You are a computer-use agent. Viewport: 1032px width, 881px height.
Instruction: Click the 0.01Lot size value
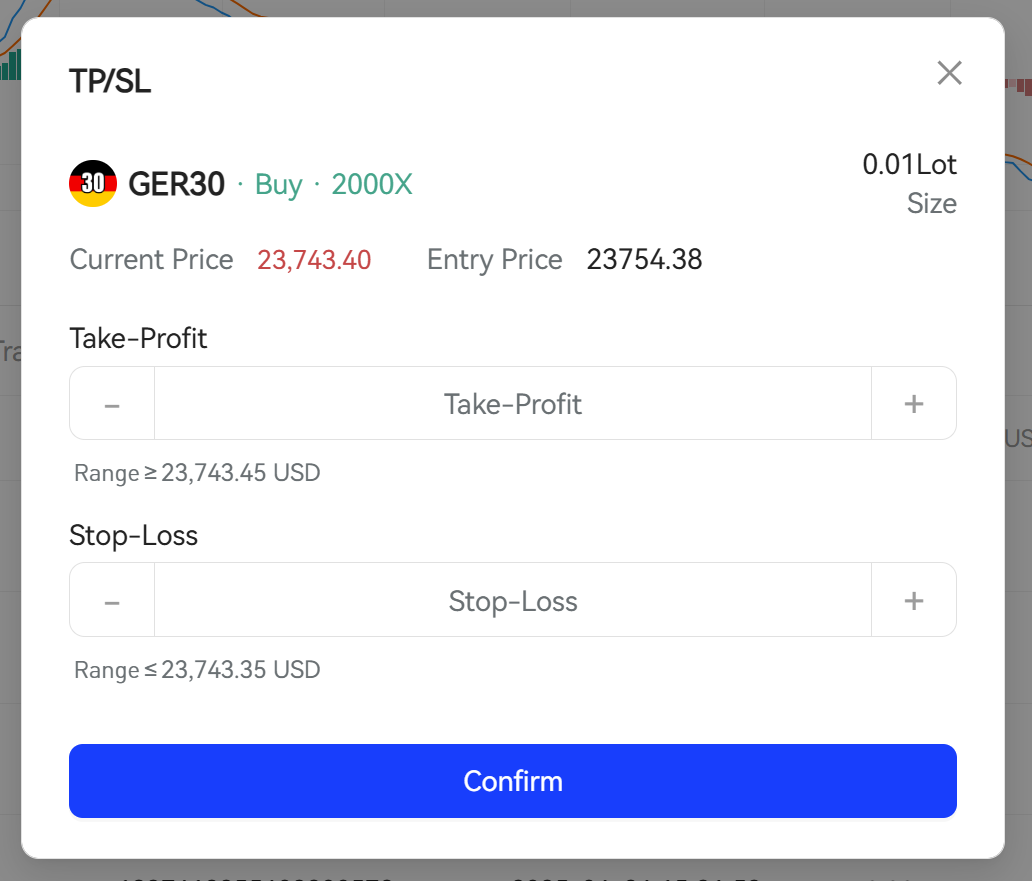pyautogui.click(x=909, y=164)
